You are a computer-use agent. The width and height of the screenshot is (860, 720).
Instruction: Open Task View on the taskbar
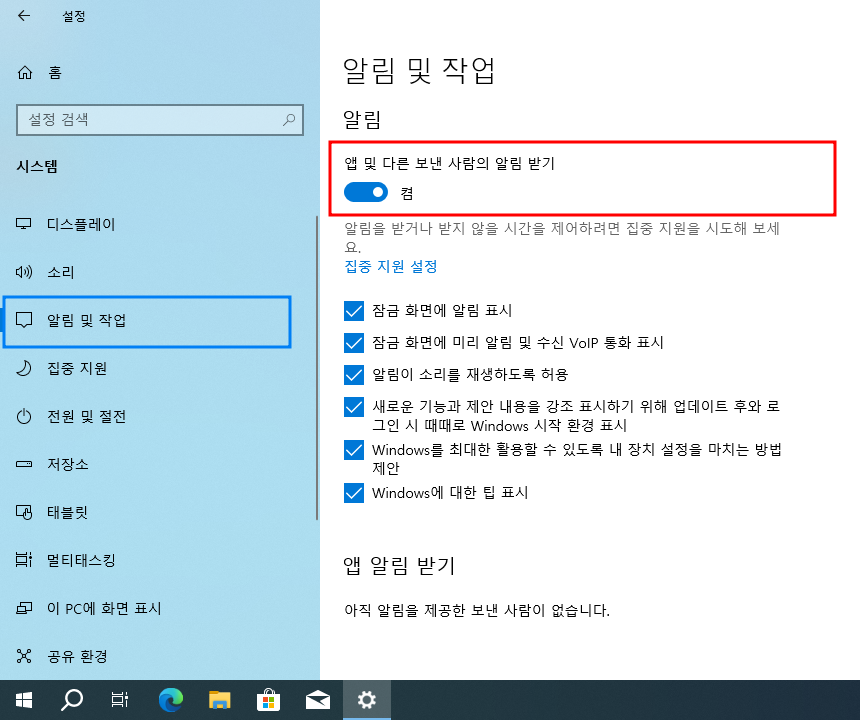[x=120, y=700]
